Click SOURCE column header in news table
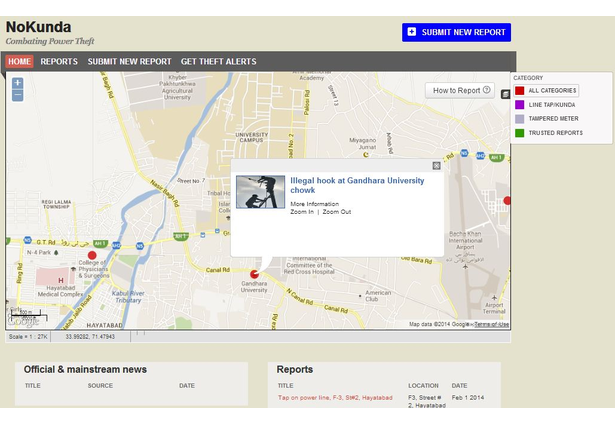615x424 pixels. tap(100, 386)
